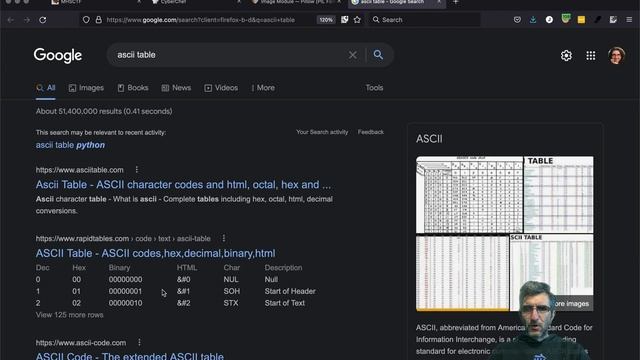
Task: Open the Google apps grid
Action: pos(591,56)
